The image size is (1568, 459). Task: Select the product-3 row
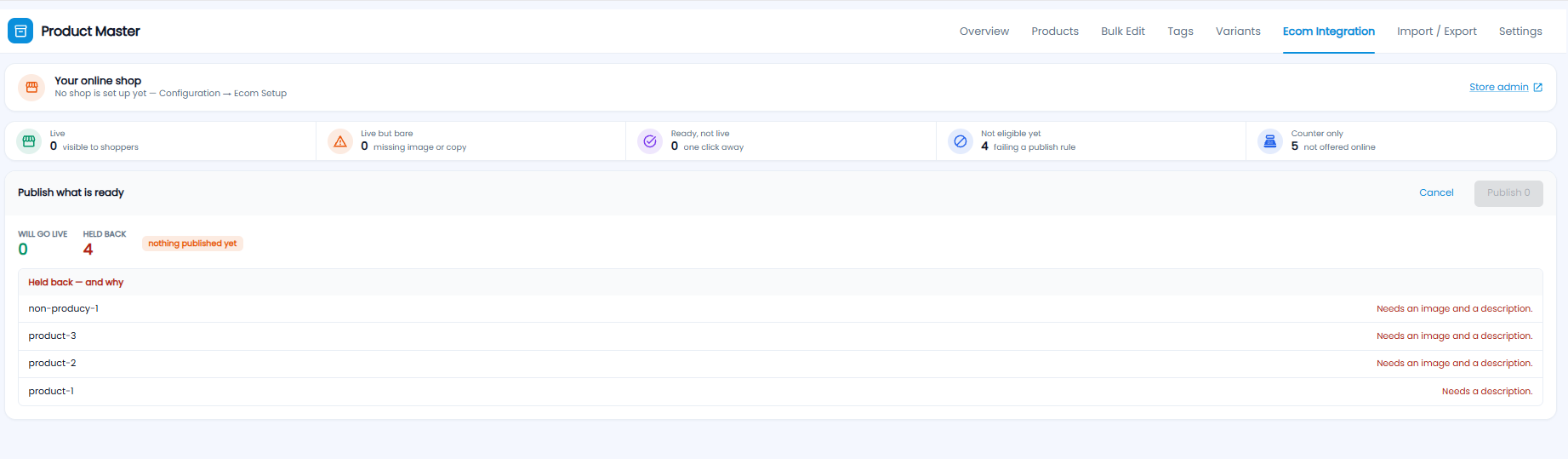coord(780,336)
